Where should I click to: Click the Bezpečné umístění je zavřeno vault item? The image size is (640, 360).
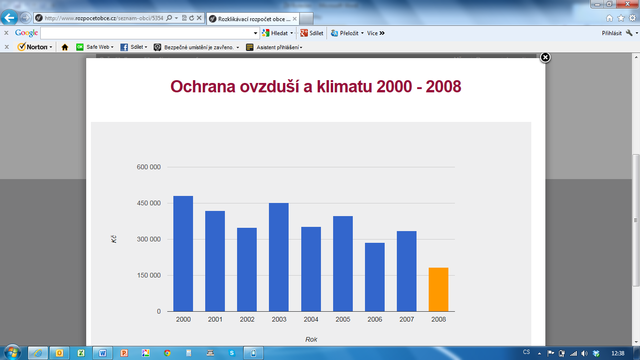[x=196, y=47]
